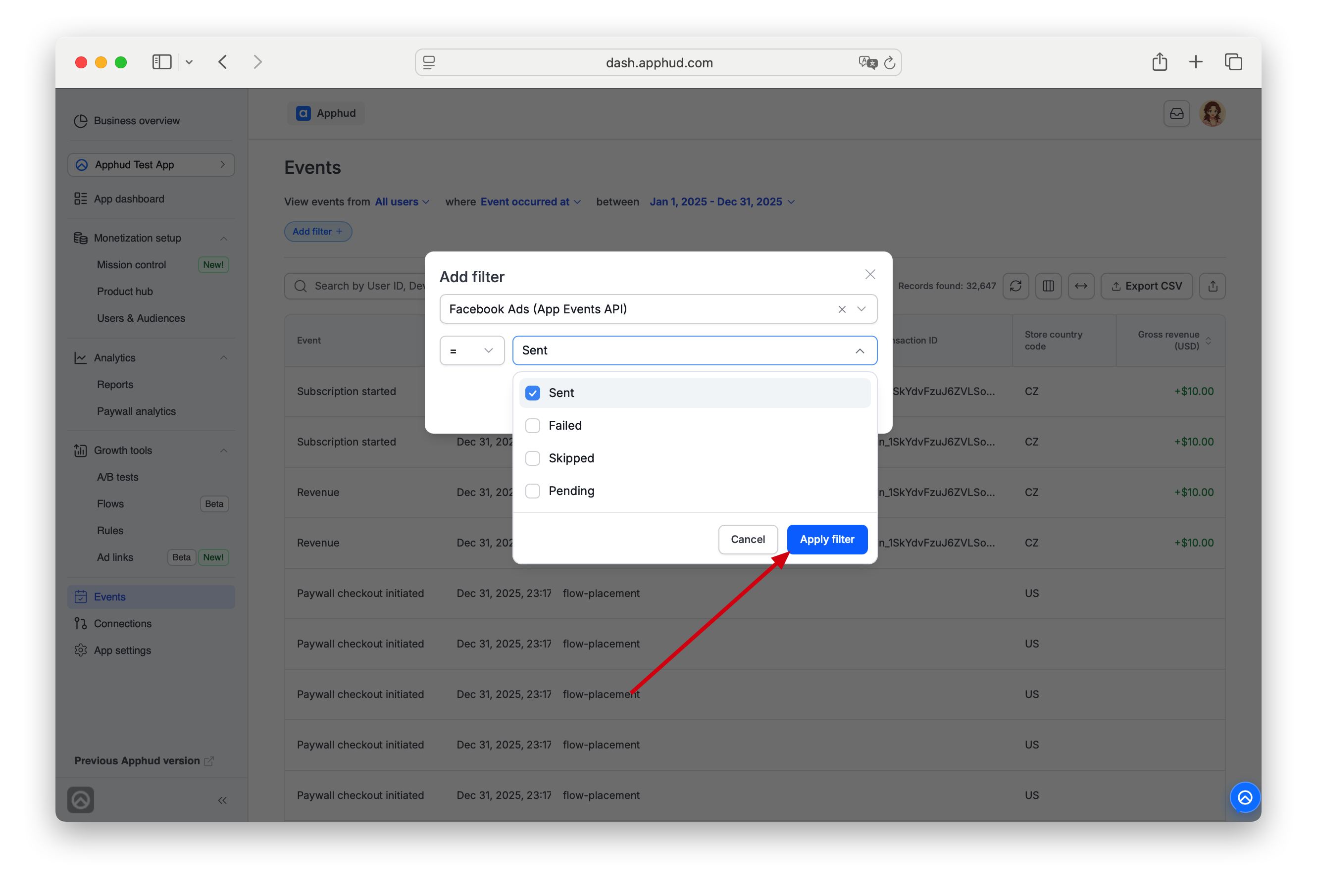
Task: Check the Pending status checkbox
Action: click(533, 491)
